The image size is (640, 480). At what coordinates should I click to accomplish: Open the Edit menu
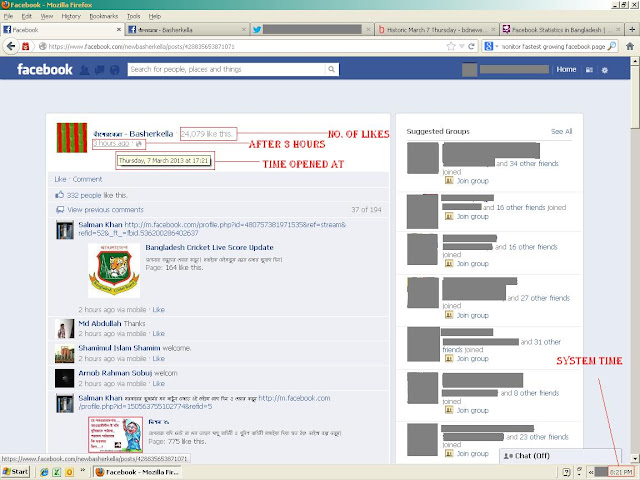(27, 16)
